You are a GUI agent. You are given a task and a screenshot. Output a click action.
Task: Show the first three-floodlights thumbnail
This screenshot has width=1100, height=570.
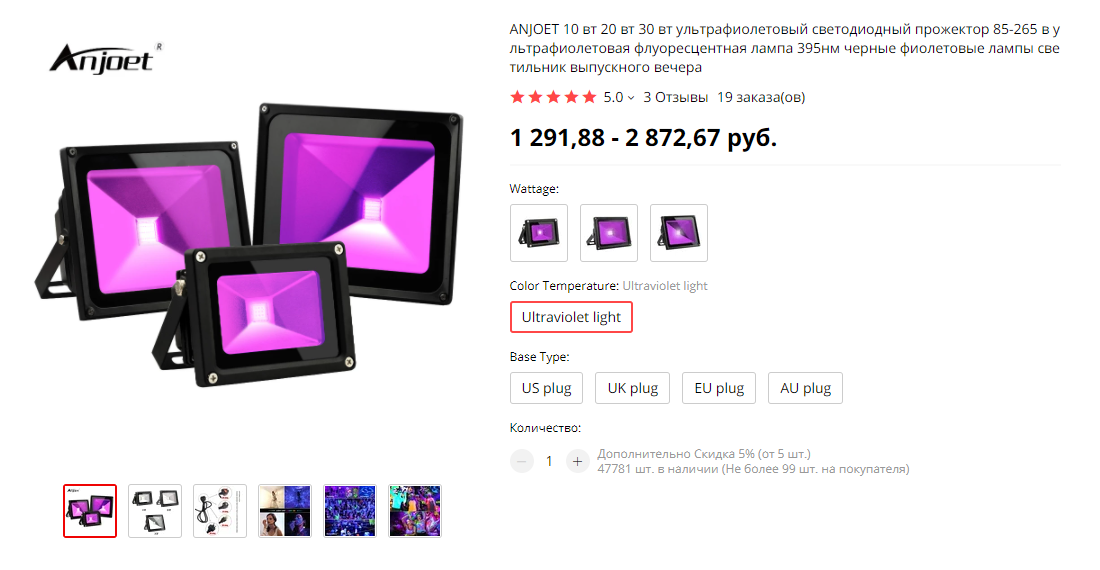(x=90, y=511)
